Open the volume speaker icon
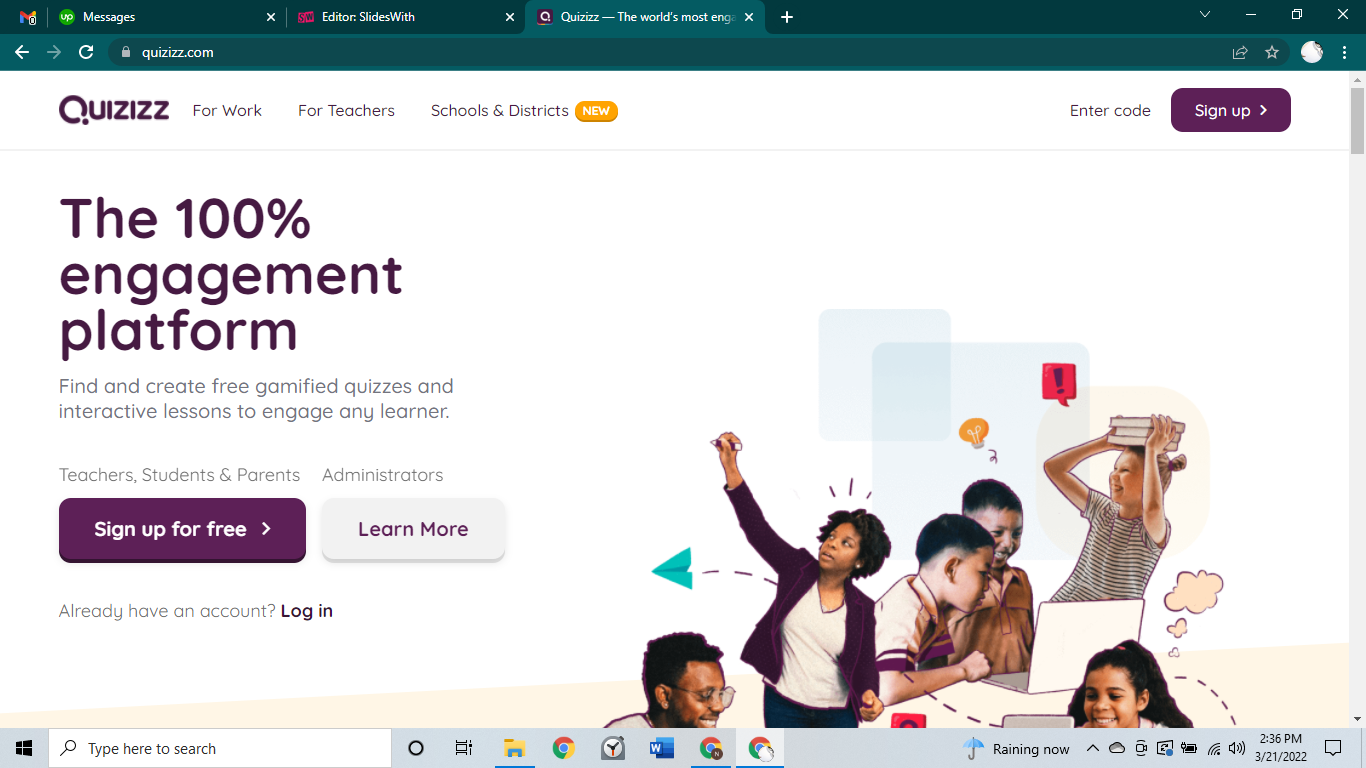Image resolution: width=1366 pixels, height=768 pixels. [1237, 748]
